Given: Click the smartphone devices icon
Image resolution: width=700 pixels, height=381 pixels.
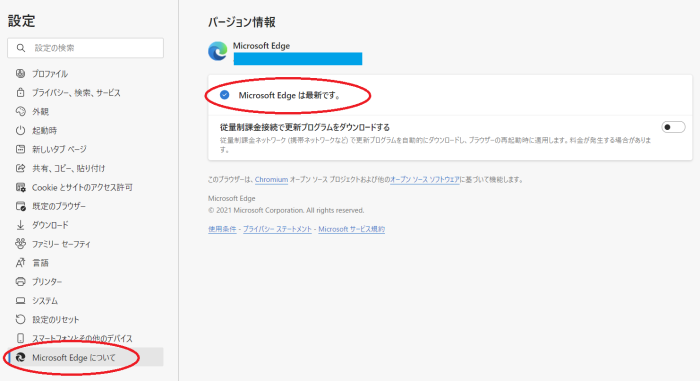Looking at the screenshot, I should coord(21,338).
